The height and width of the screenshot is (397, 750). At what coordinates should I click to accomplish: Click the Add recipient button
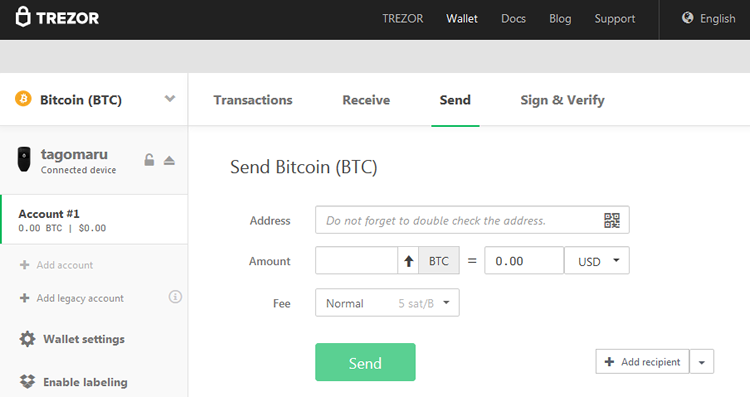pyautogui.click(x=642, y=362)
